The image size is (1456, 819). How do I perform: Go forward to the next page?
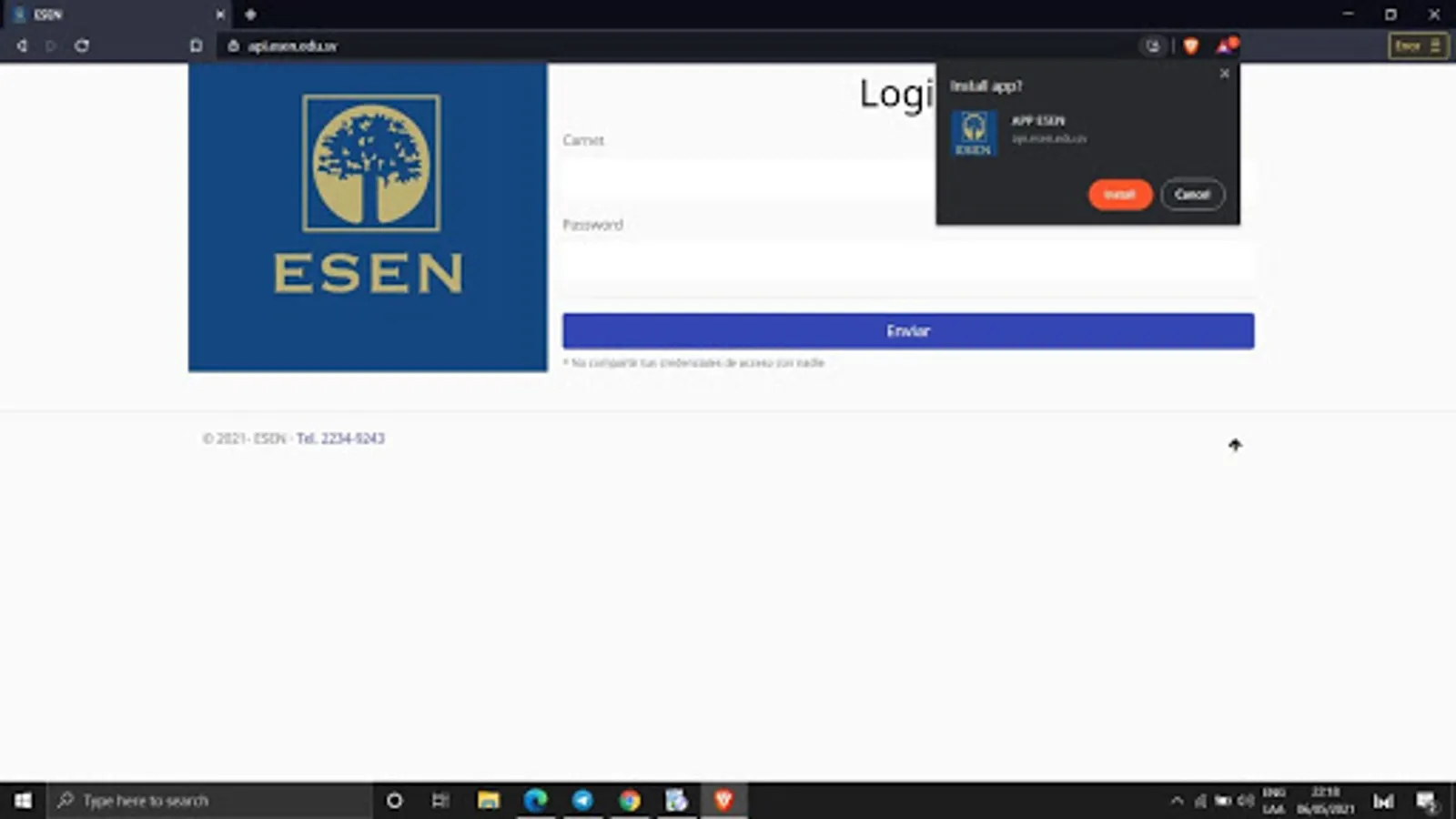coord(51,46)
